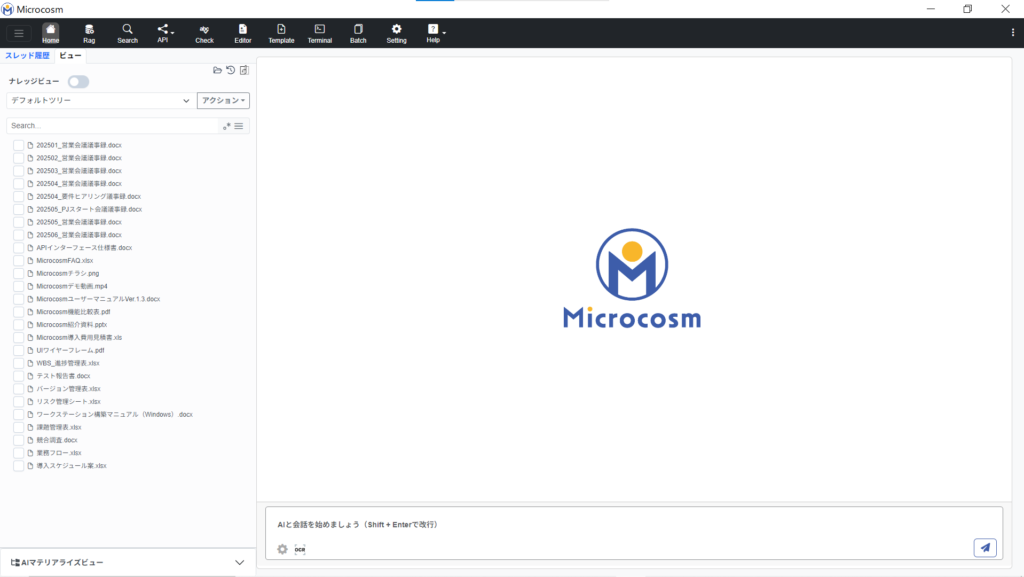Screen dimensions: 1024x577
Task: Check the box for APIインターフェース仕様書.docx
Action: pos(18,248)
